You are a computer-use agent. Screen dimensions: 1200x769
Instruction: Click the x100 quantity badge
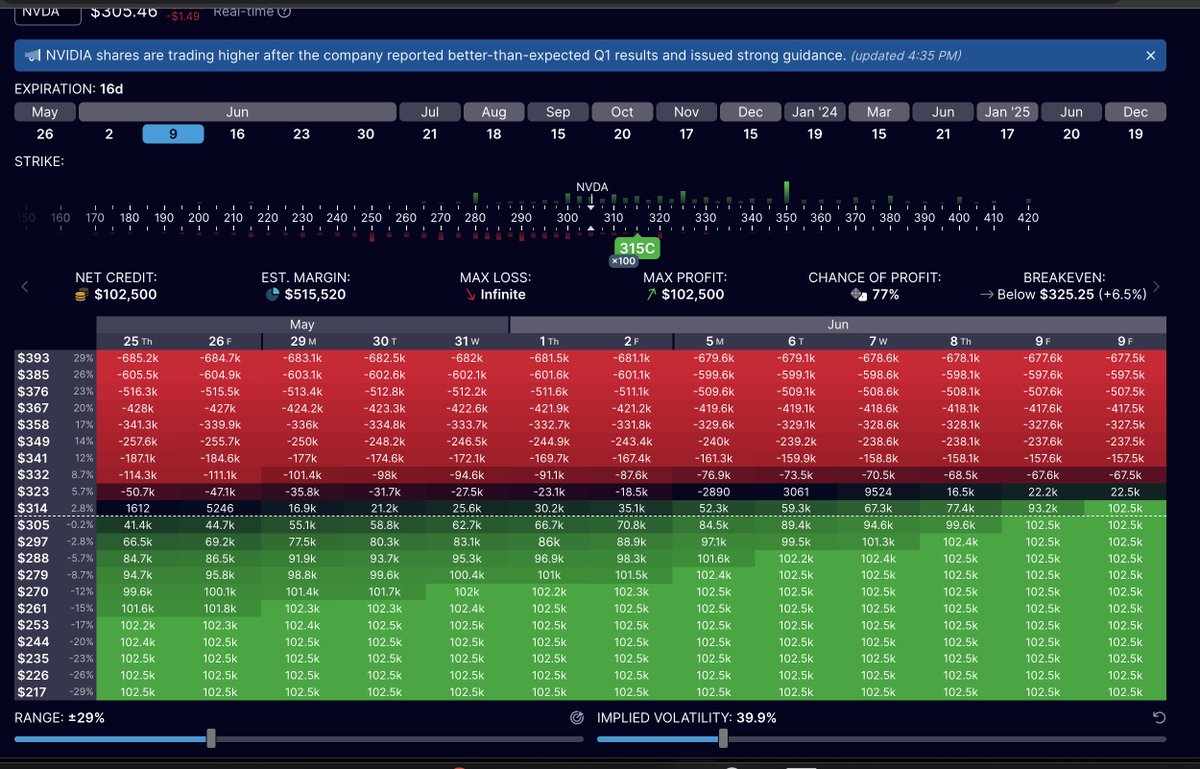pos(624,261)
